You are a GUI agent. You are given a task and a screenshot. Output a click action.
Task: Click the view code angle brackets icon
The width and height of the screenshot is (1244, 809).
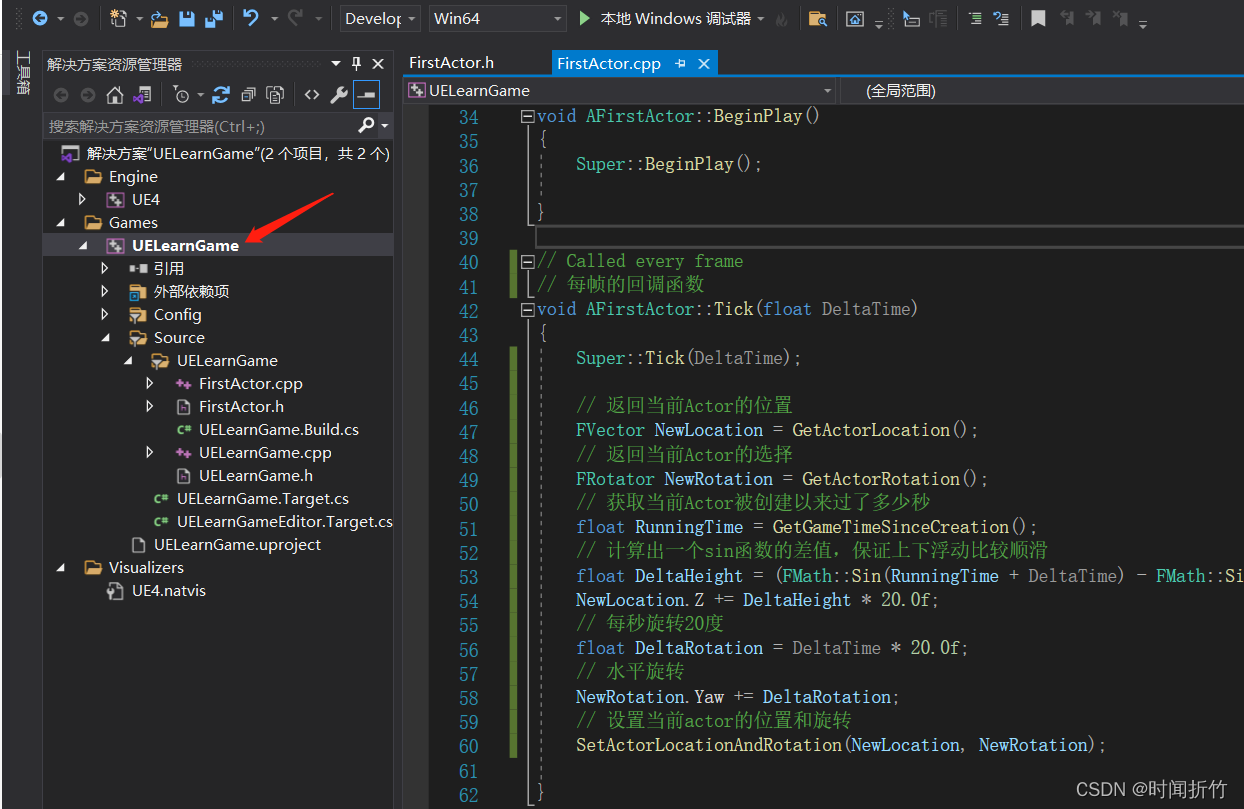(x=312, y=95)
